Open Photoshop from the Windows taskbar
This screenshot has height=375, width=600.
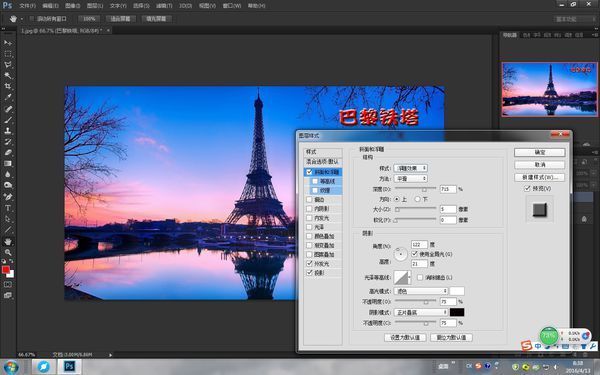69,367
